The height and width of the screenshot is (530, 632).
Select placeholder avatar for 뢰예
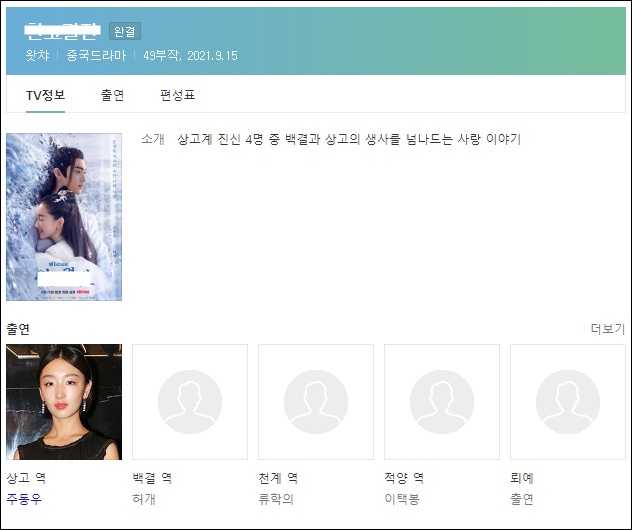(568, 402)
